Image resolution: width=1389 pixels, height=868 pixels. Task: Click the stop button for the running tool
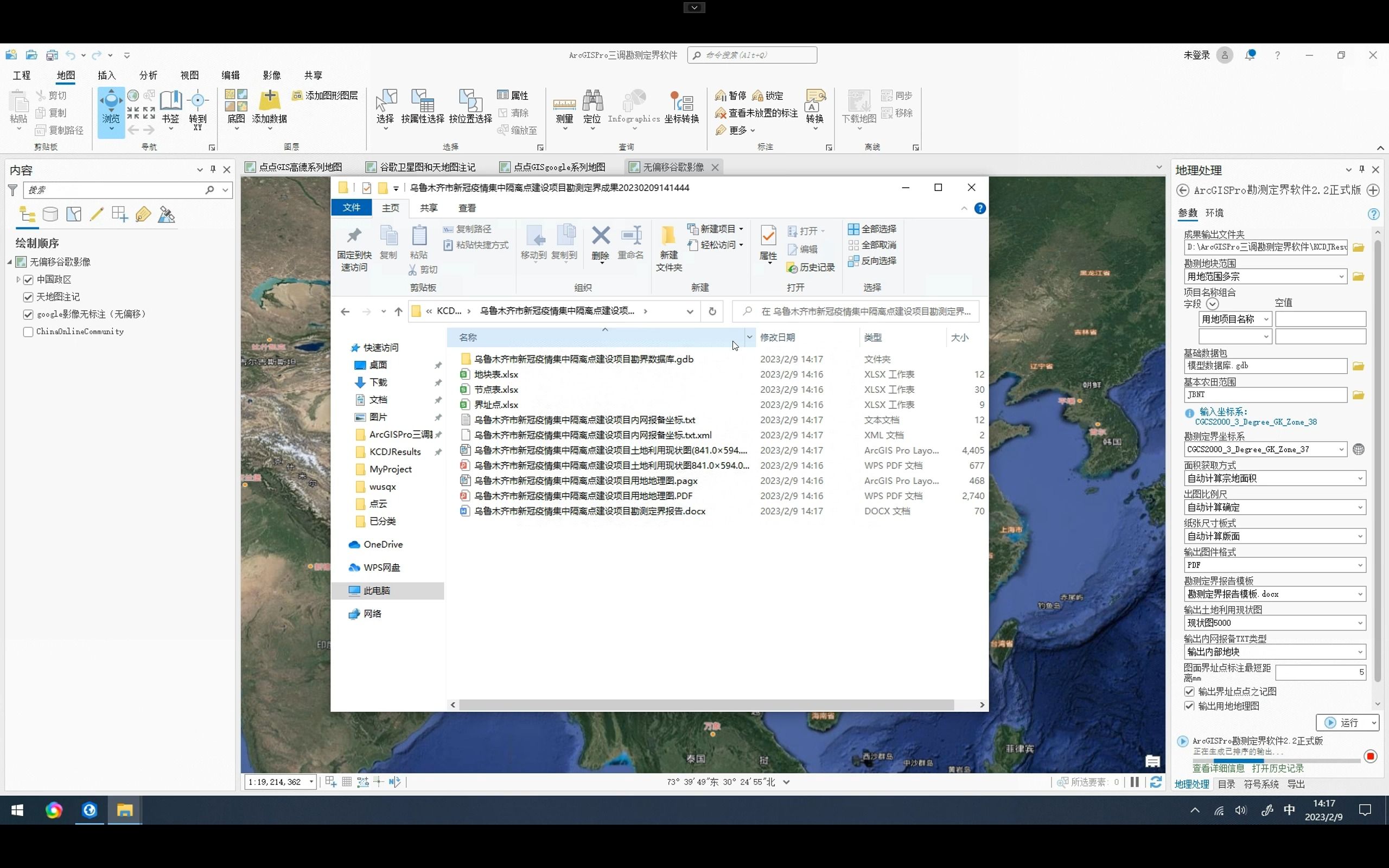point(1370,756)
